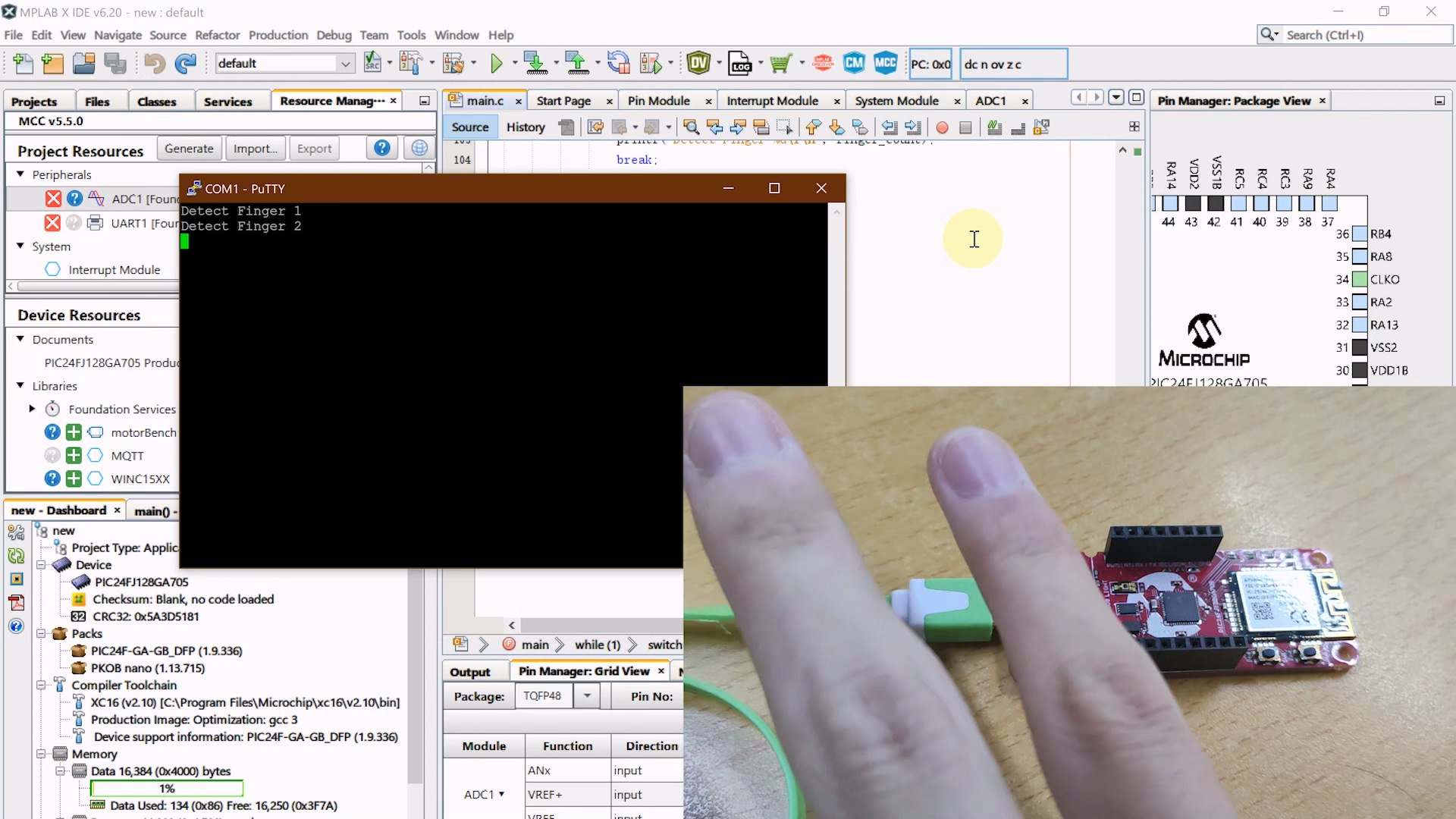Open the TQFP48 package dropdown
The width and height of the screenshot is (1456, 819).
[587, 695]
